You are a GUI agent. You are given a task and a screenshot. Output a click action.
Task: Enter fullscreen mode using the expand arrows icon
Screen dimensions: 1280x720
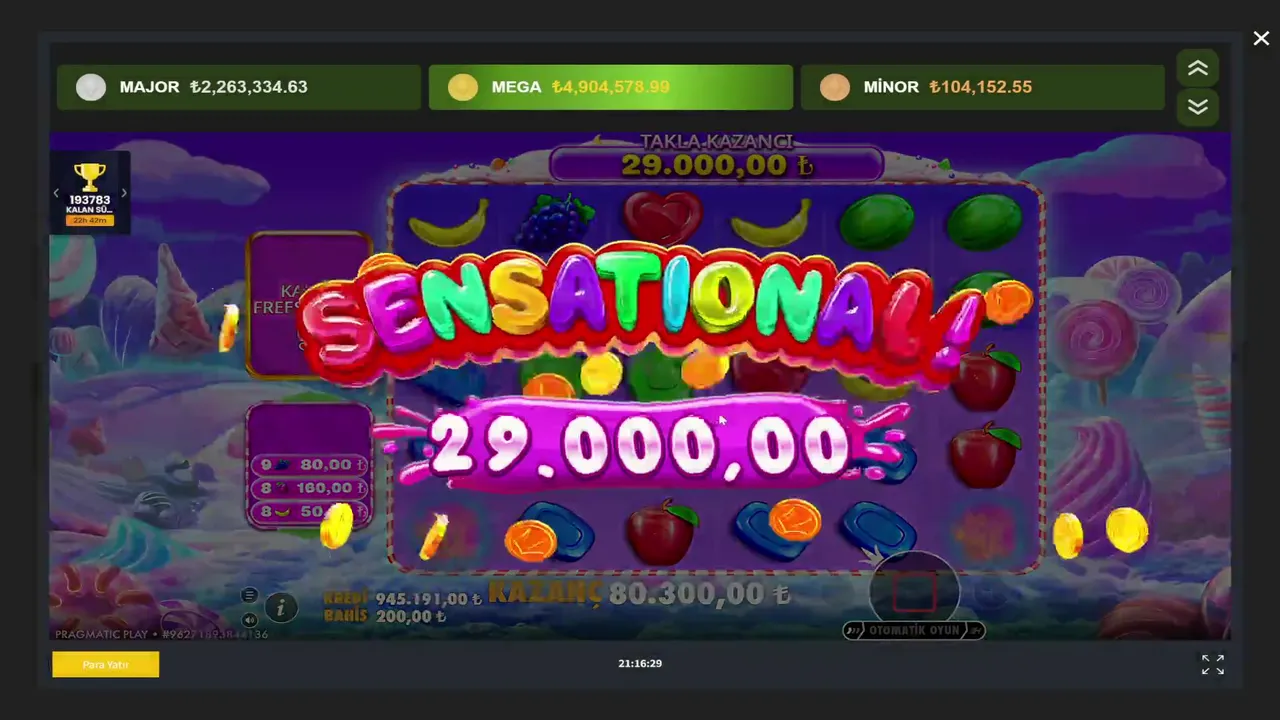(x=1213, y=664)
